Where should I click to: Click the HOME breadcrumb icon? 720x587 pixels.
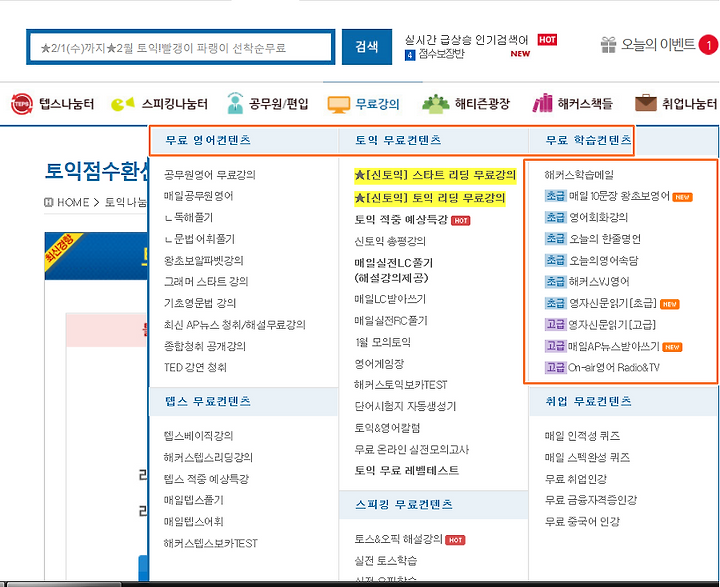pyautogui.click(x=48, y=202)
